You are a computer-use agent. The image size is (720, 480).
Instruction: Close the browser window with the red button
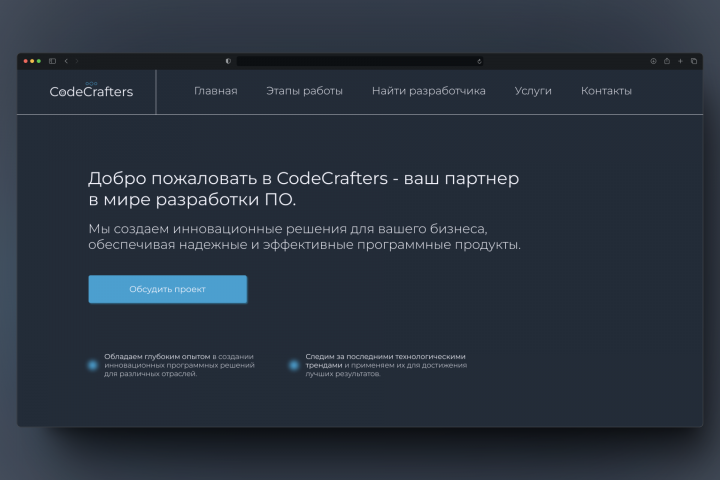26,61
